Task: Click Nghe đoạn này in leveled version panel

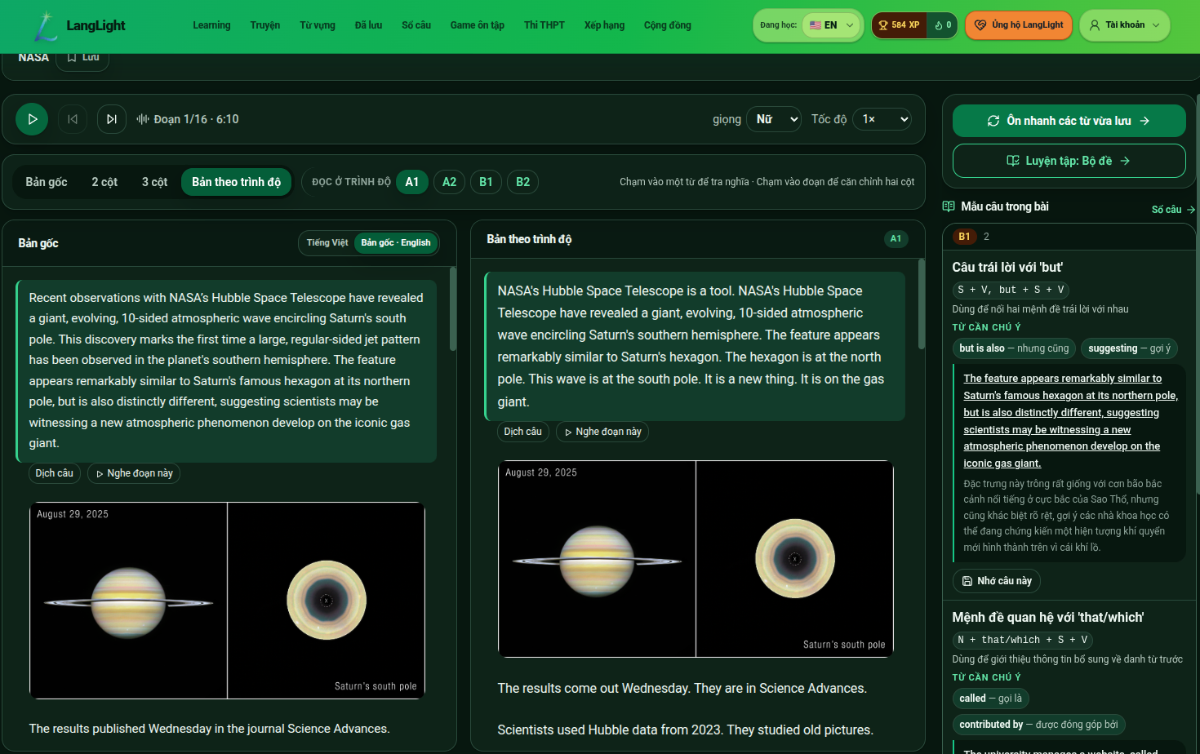Action: pyautogui.click(x=602, y=432)
